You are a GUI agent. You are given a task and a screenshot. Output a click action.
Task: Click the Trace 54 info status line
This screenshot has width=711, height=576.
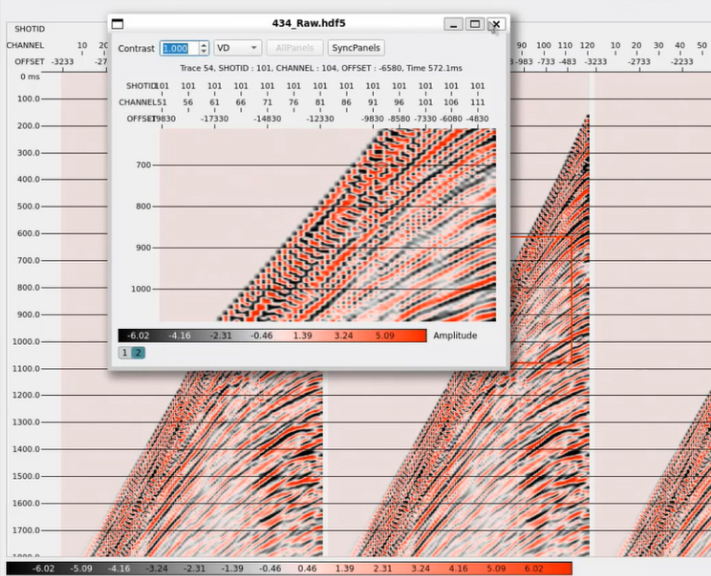pyautogui.click(x=307, y=68)
